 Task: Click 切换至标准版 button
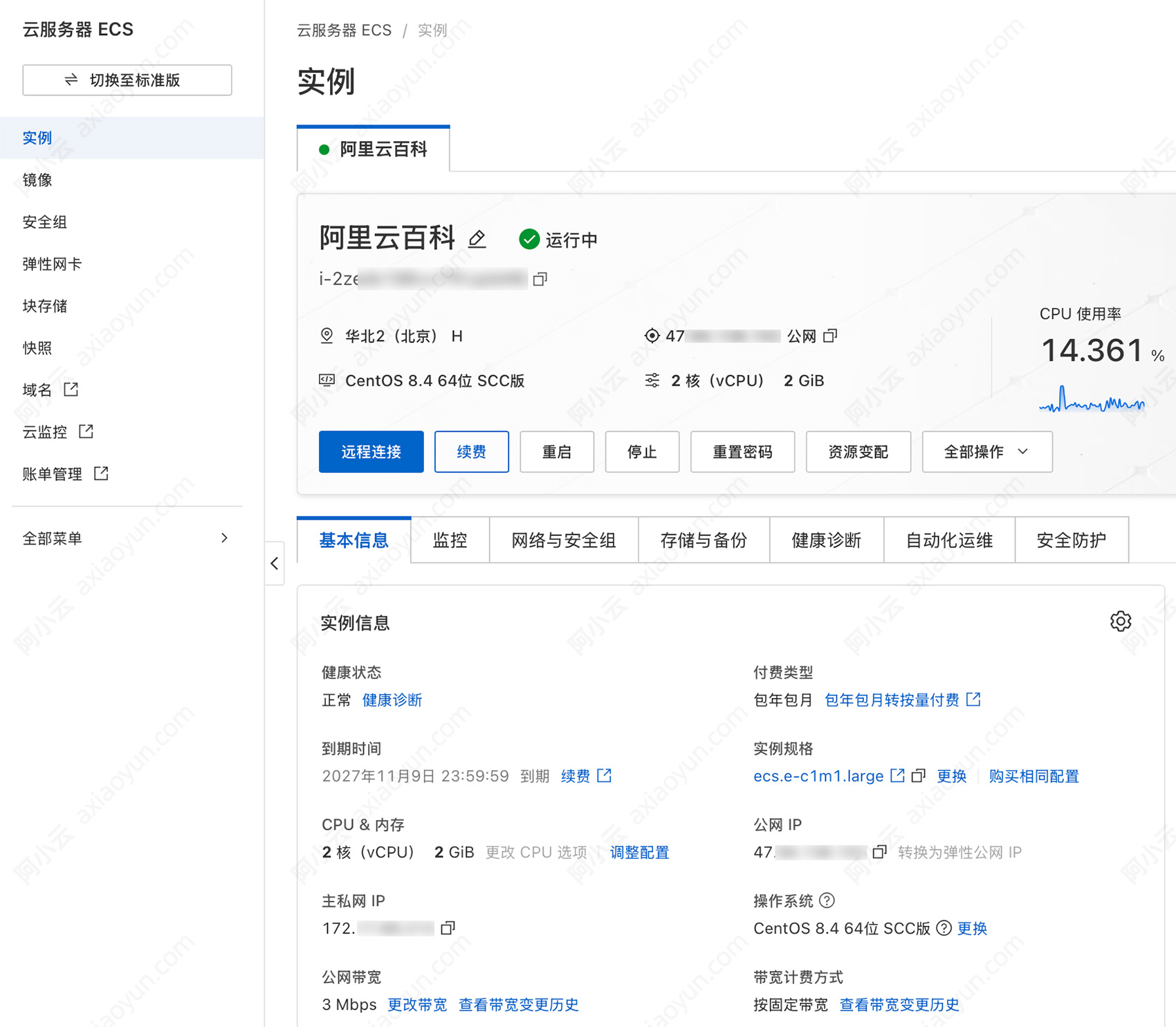click(127, 80)
